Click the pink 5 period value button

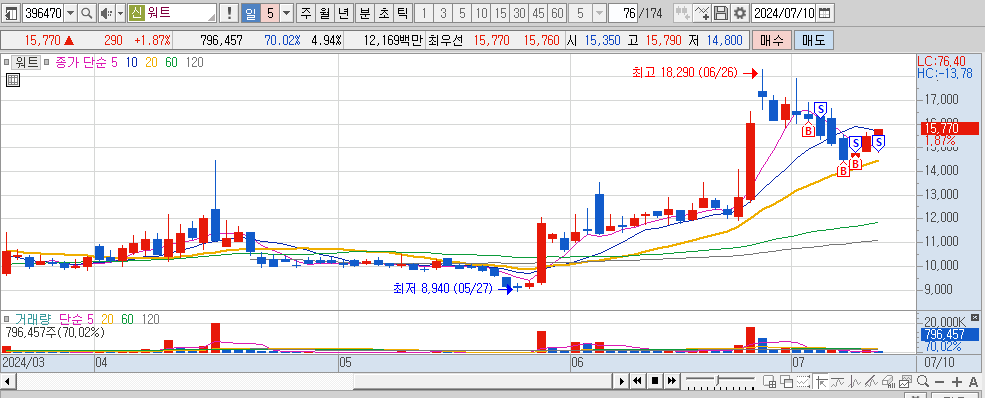[x=269, y=13]
